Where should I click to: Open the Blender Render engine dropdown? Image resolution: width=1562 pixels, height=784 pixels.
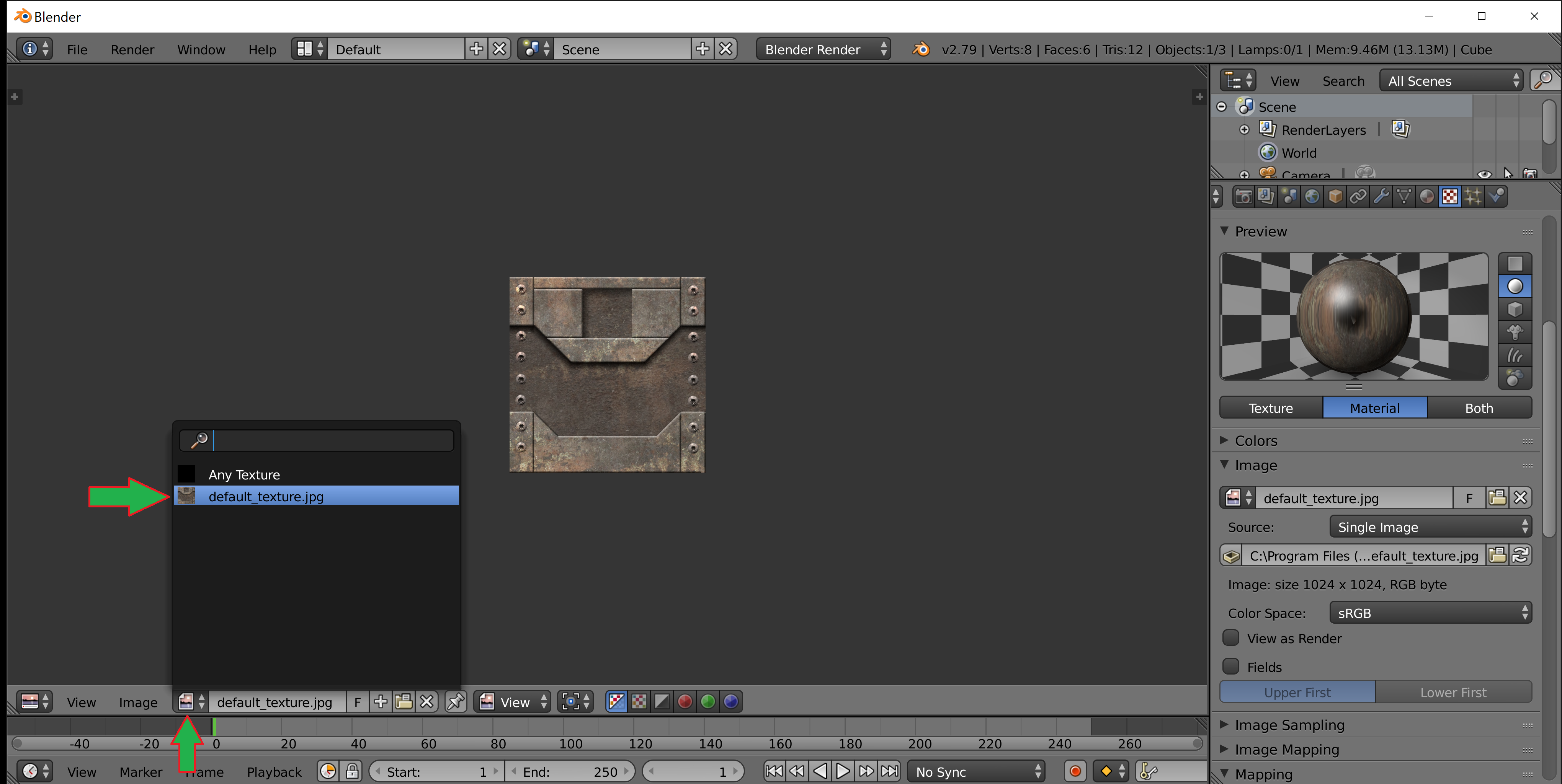823,49
